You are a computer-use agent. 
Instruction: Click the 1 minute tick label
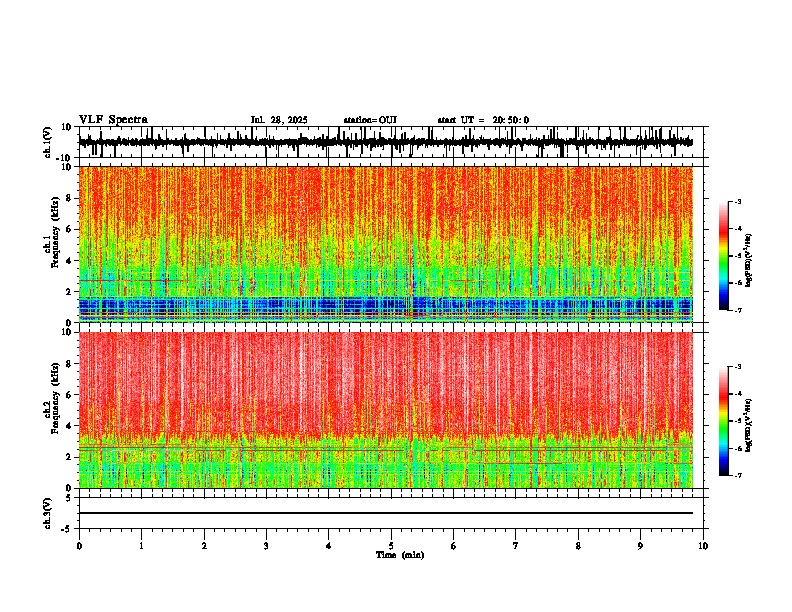click(141, 546)
